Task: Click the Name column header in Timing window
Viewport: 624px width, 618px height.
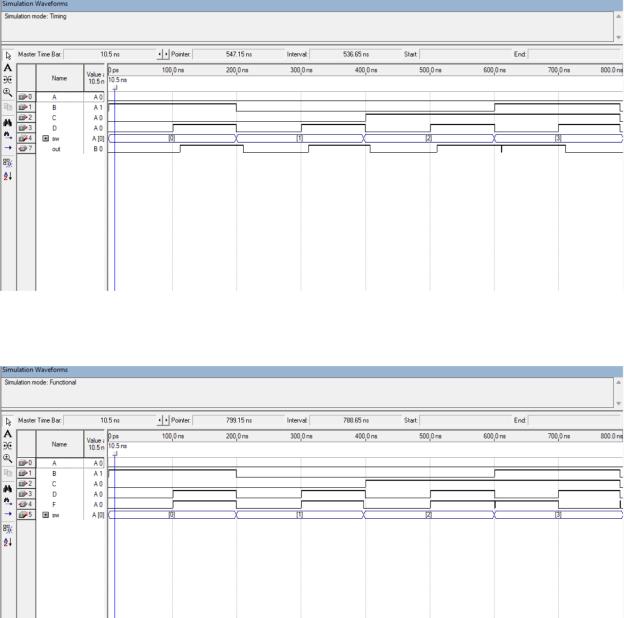Action: tap(60, 78)
